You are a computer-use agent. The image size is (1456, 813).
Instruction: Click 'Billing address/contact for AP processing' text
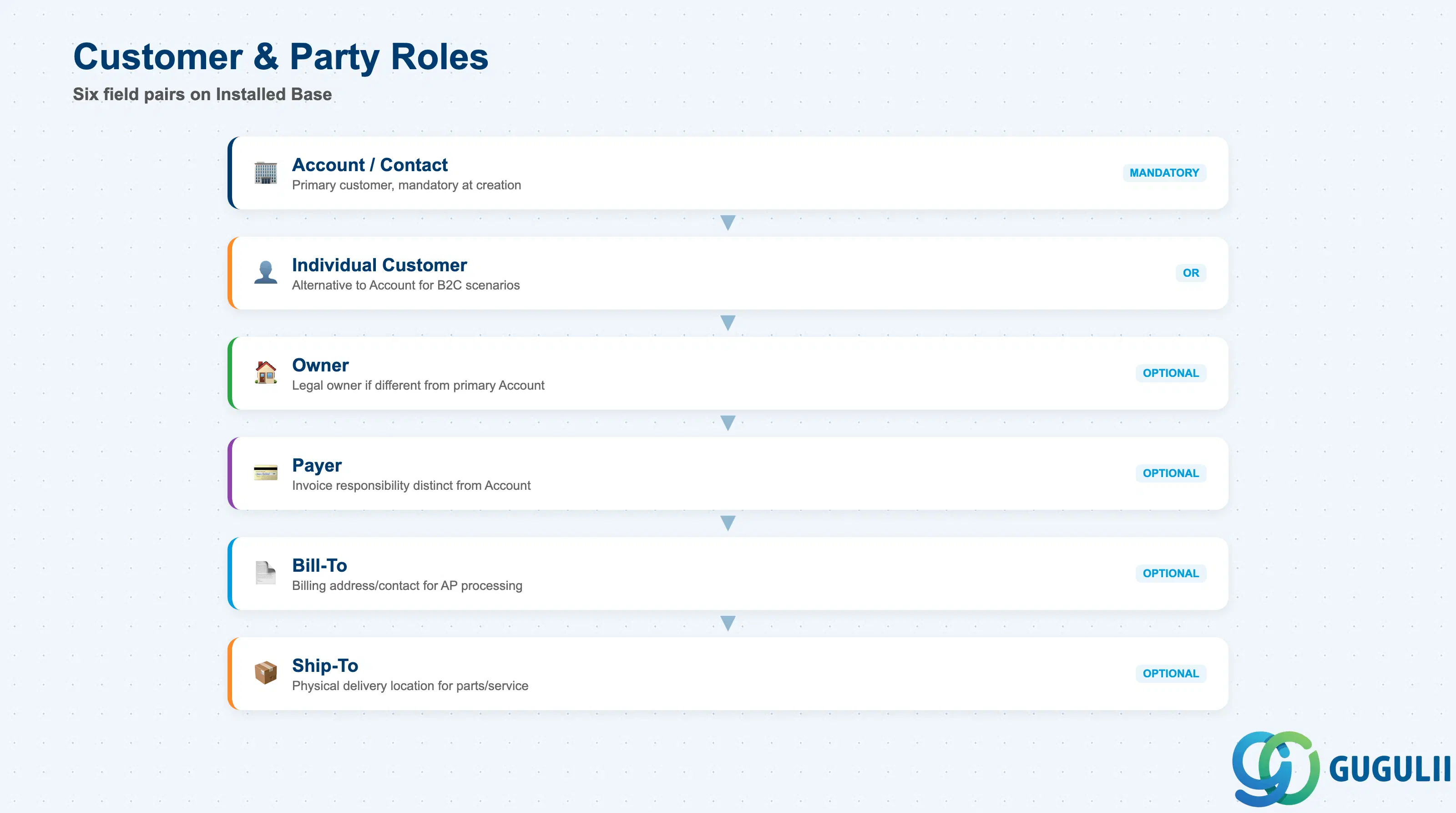(x=407, y=586)
